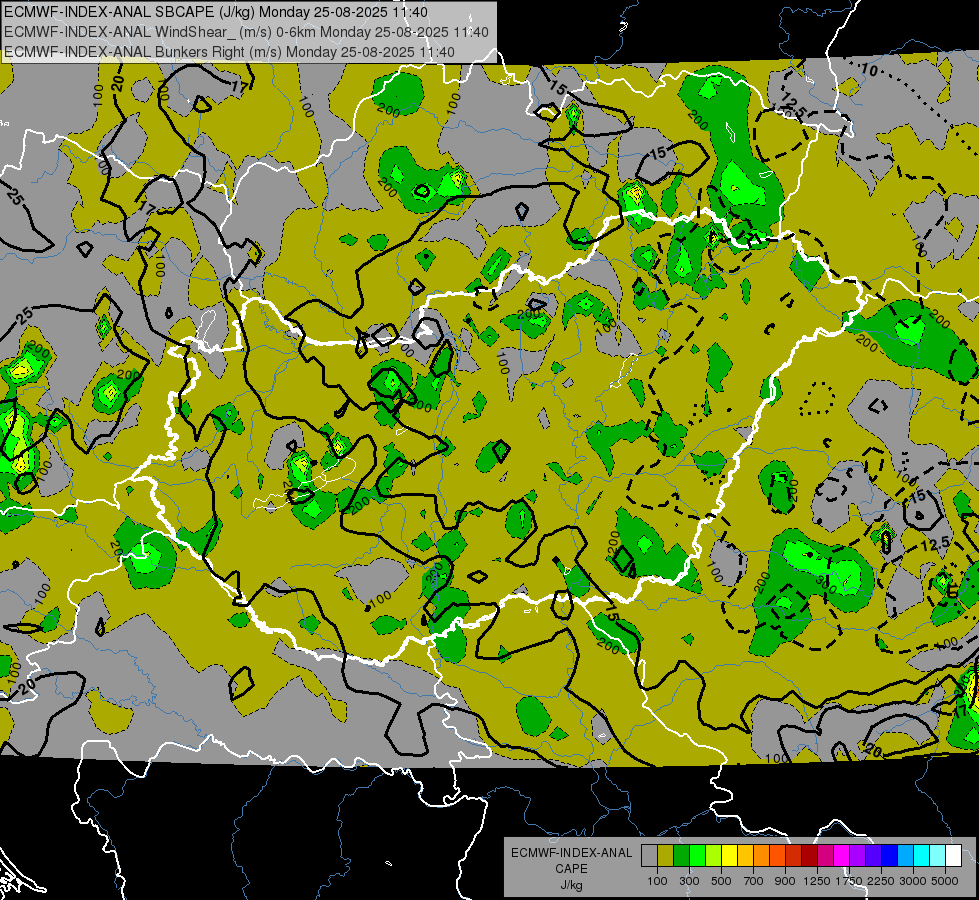Screen dimensions: 979x900
Task: Click the J/kg unit label in legend
Action: pos(571,885)
